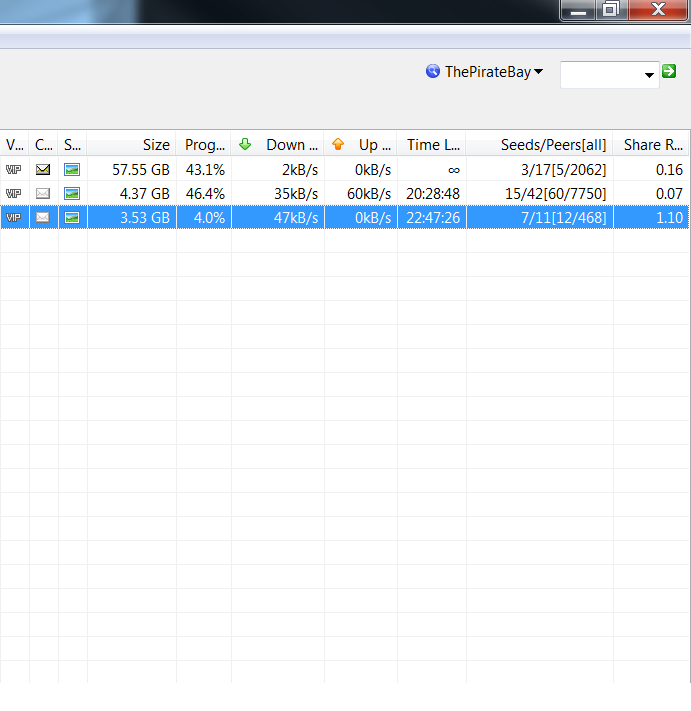Sort by the Seeds/Peers[all] column header
Image resolution: width=691 pixels, height=711 pixels.
point(540,144)
